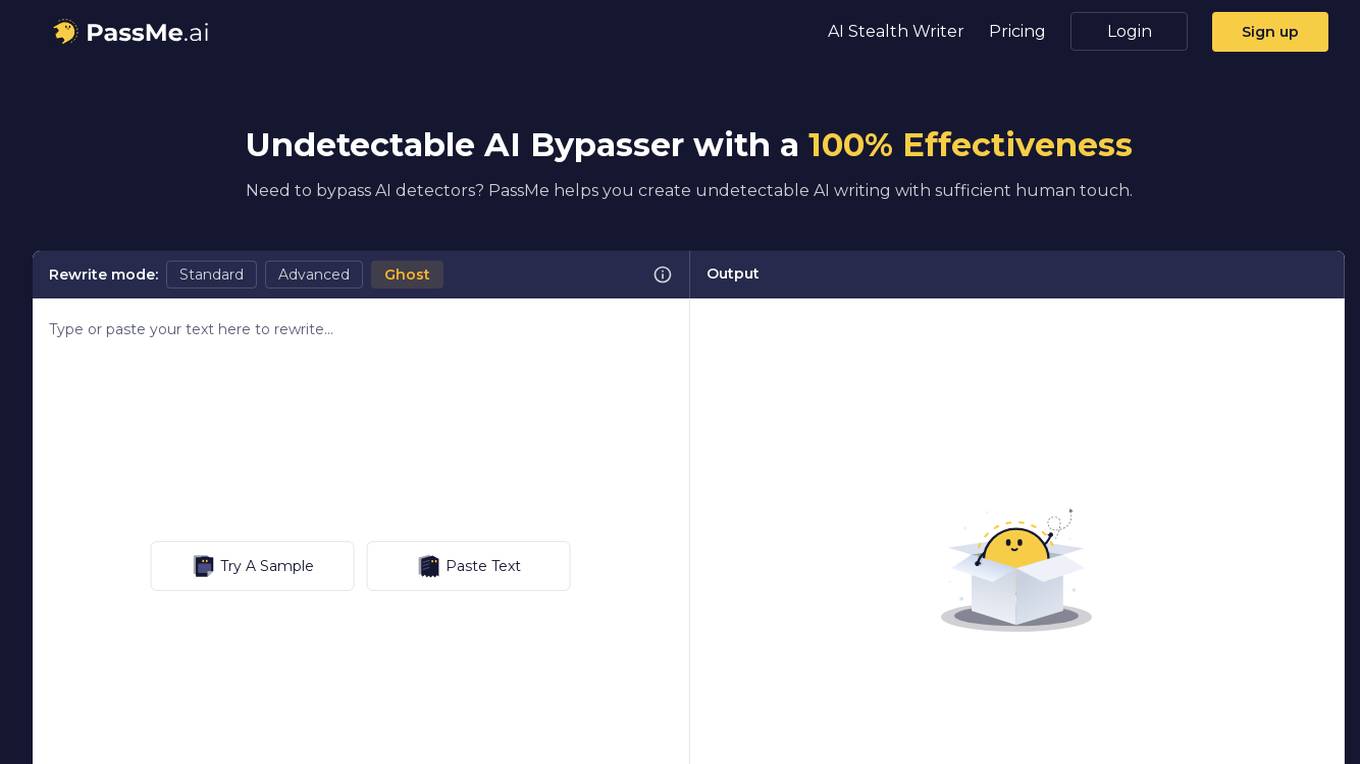Viewport: 1360px width, 764px height.
Task: Select the Advanced rewrite mode
Action: [x=314, y=275]
